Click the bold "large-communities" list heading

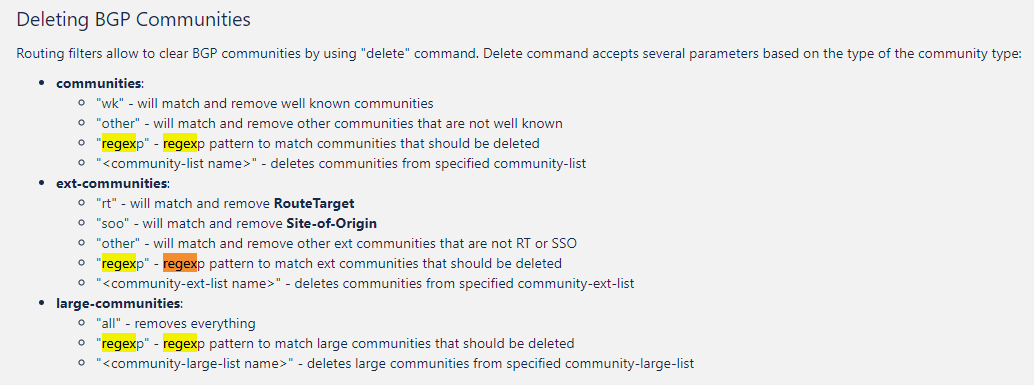118,303
